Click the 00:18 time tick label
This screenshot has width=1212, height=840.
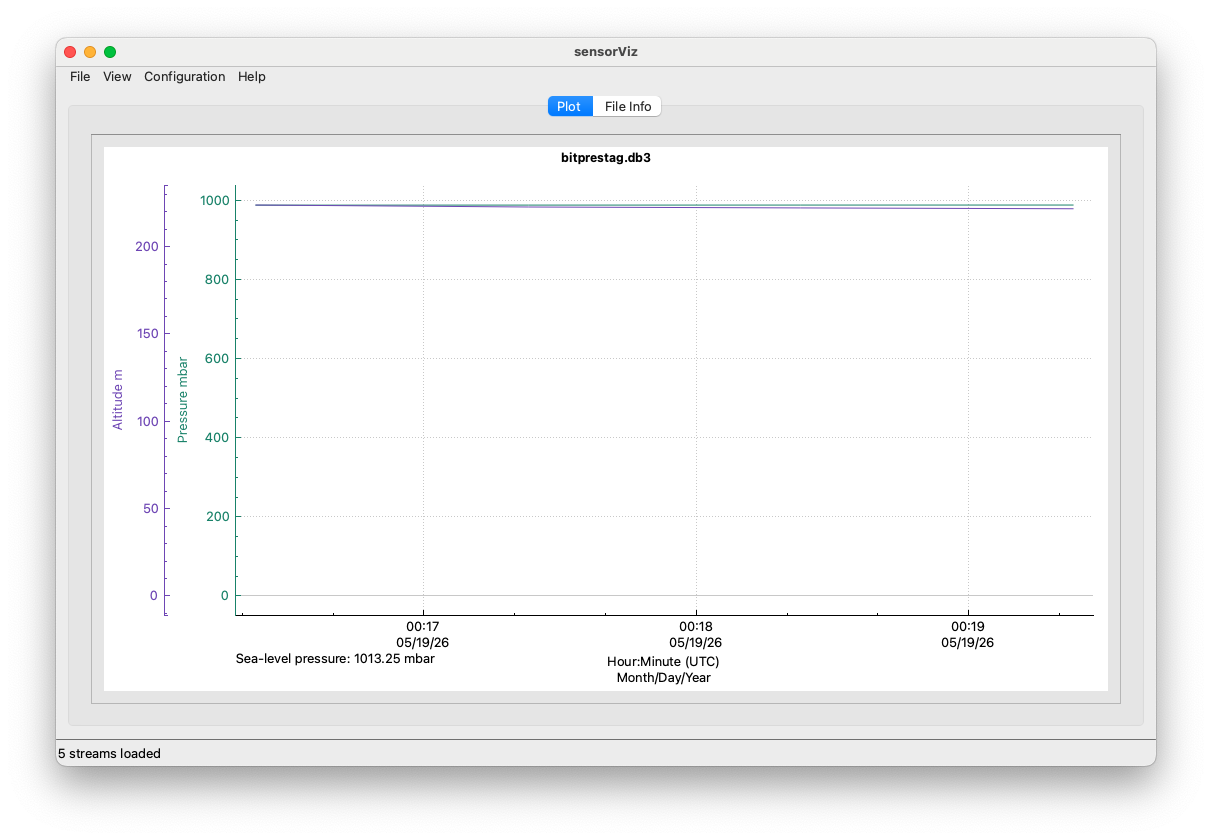696,628
